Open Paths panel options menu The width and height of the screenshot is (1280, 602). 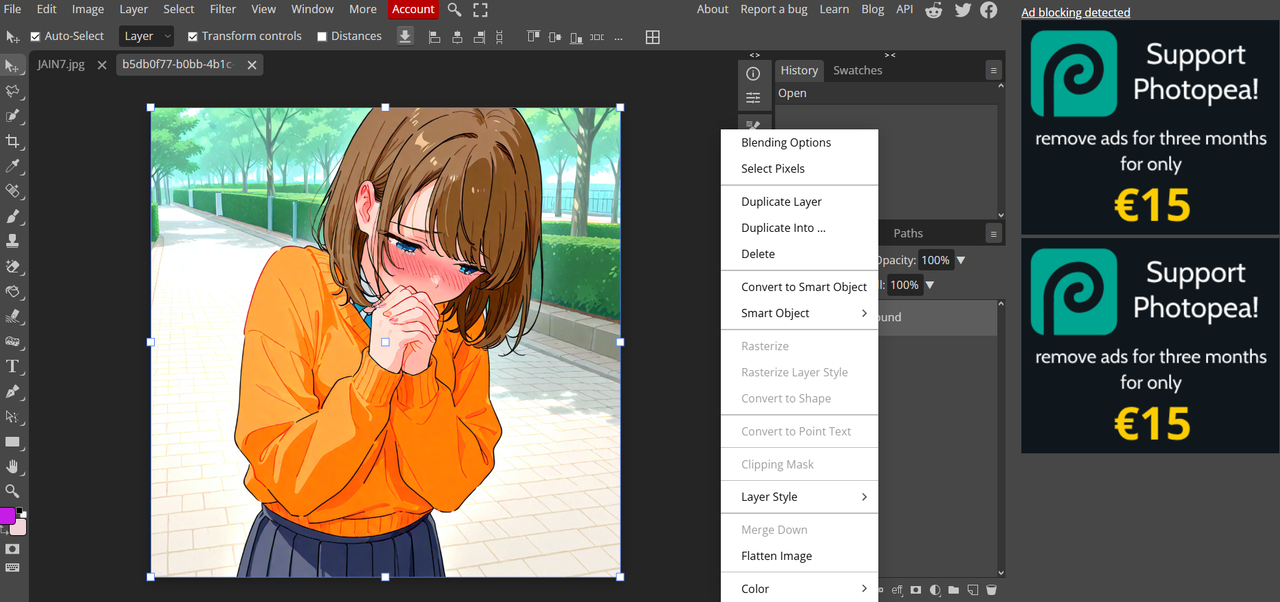click(993, 233)
